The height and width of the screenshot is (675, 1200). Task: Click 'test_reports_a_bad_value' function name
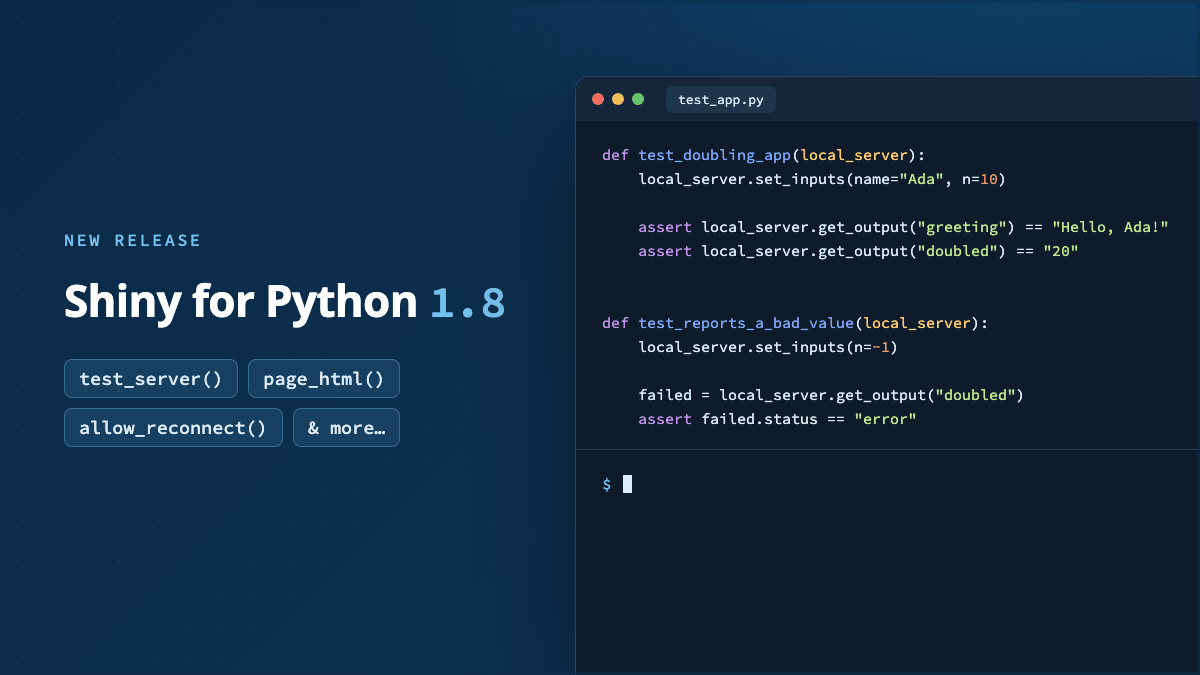click(746, 323)
